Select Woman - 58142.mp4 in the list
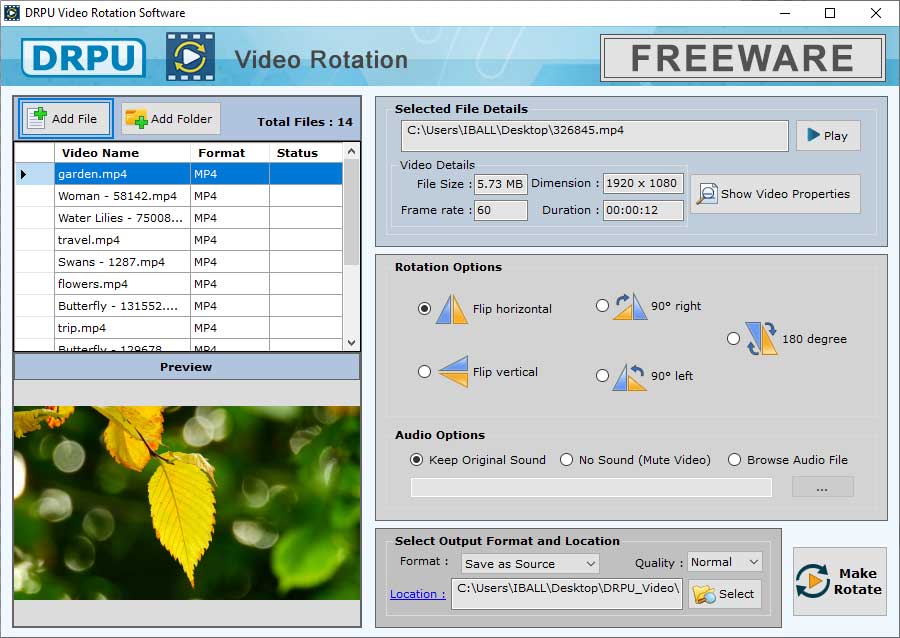Viewport: 900px width, 638px height. pyautogui.click(x=179, y=196)
